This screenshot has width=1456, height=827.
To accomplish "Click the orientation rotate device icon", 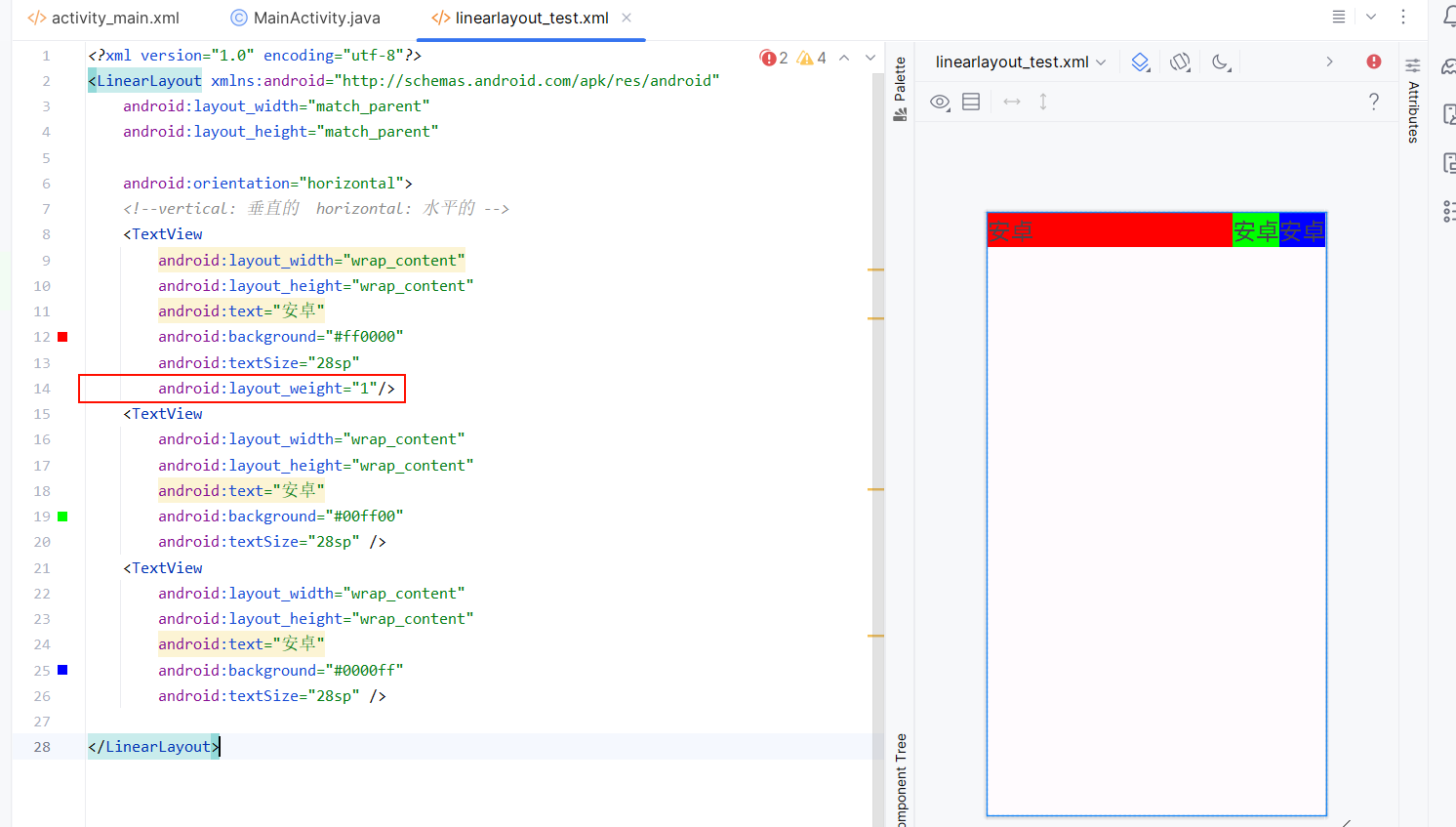I will pos(1180,62).
